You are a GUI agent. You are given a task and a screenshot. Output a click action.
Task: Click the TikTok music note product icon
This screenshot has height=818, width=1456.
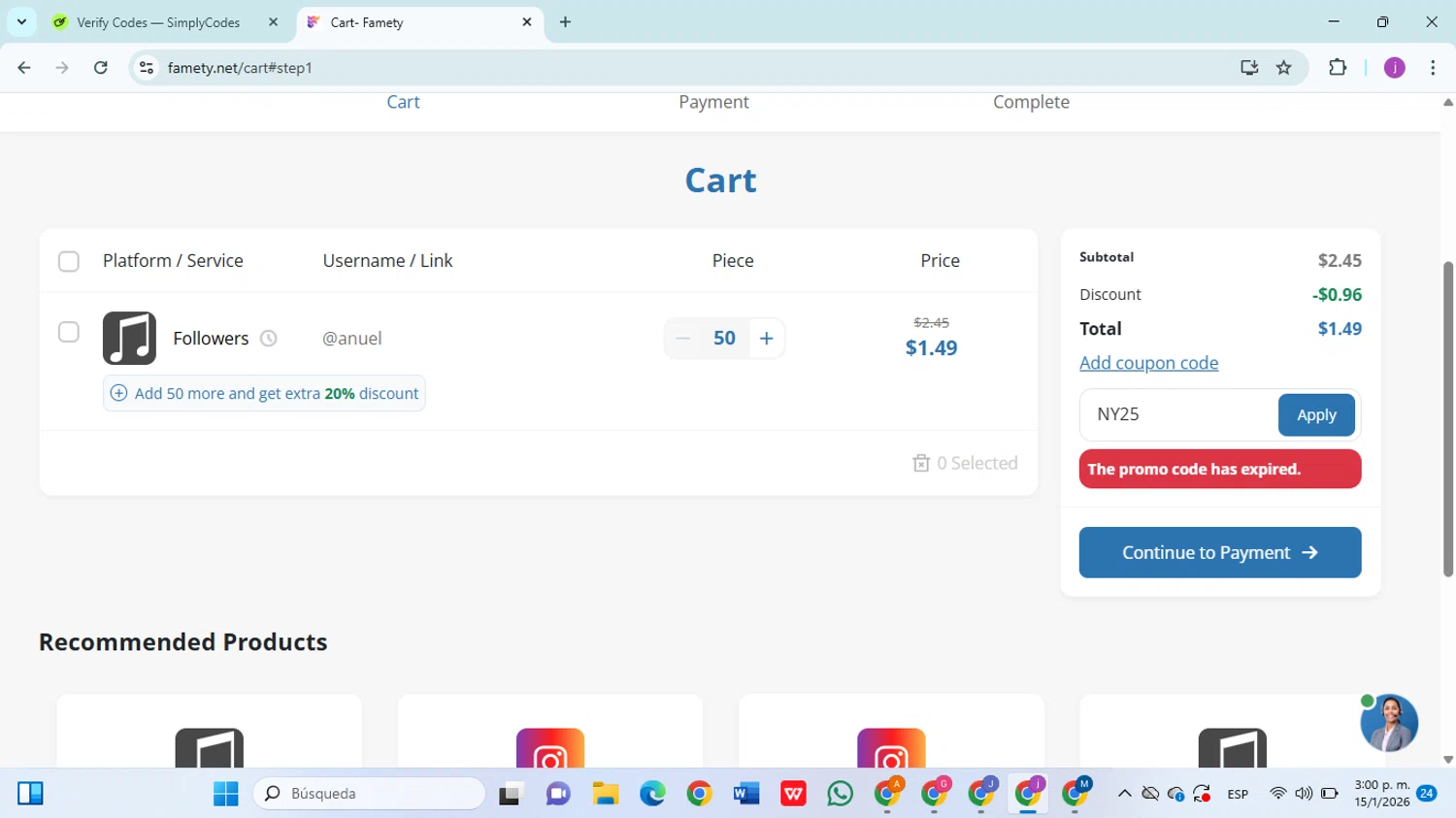pyautogui.click(x=129, y=338)
